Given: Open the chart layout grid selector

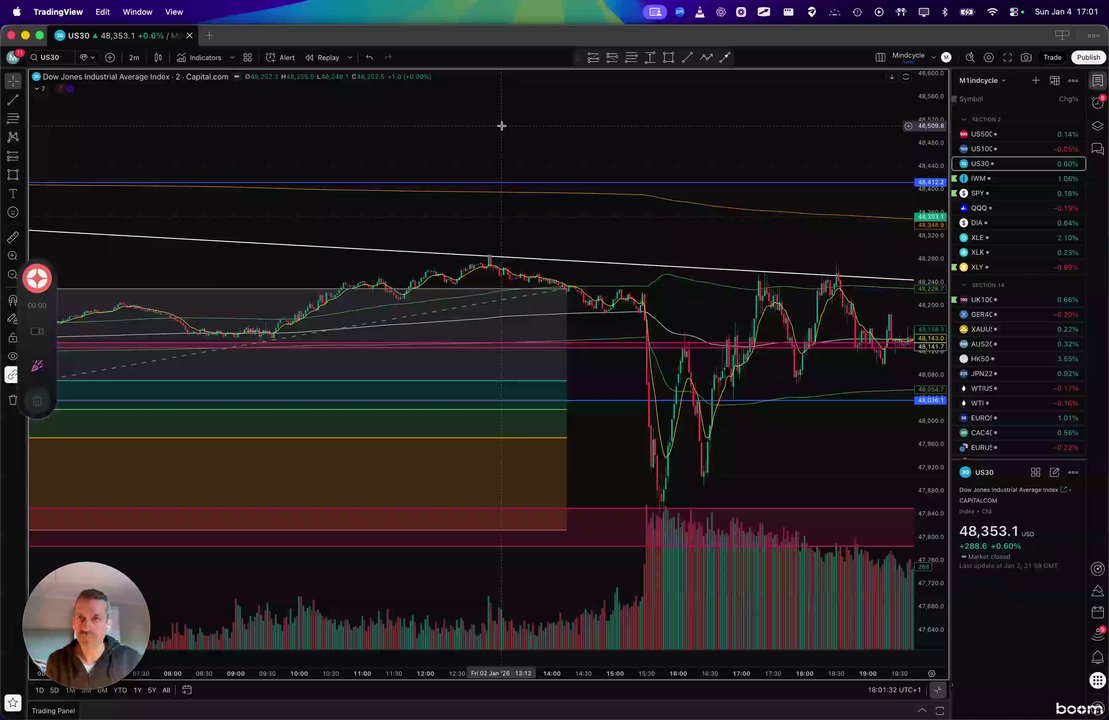Looking at the screenshot, I should click(881, 57).
